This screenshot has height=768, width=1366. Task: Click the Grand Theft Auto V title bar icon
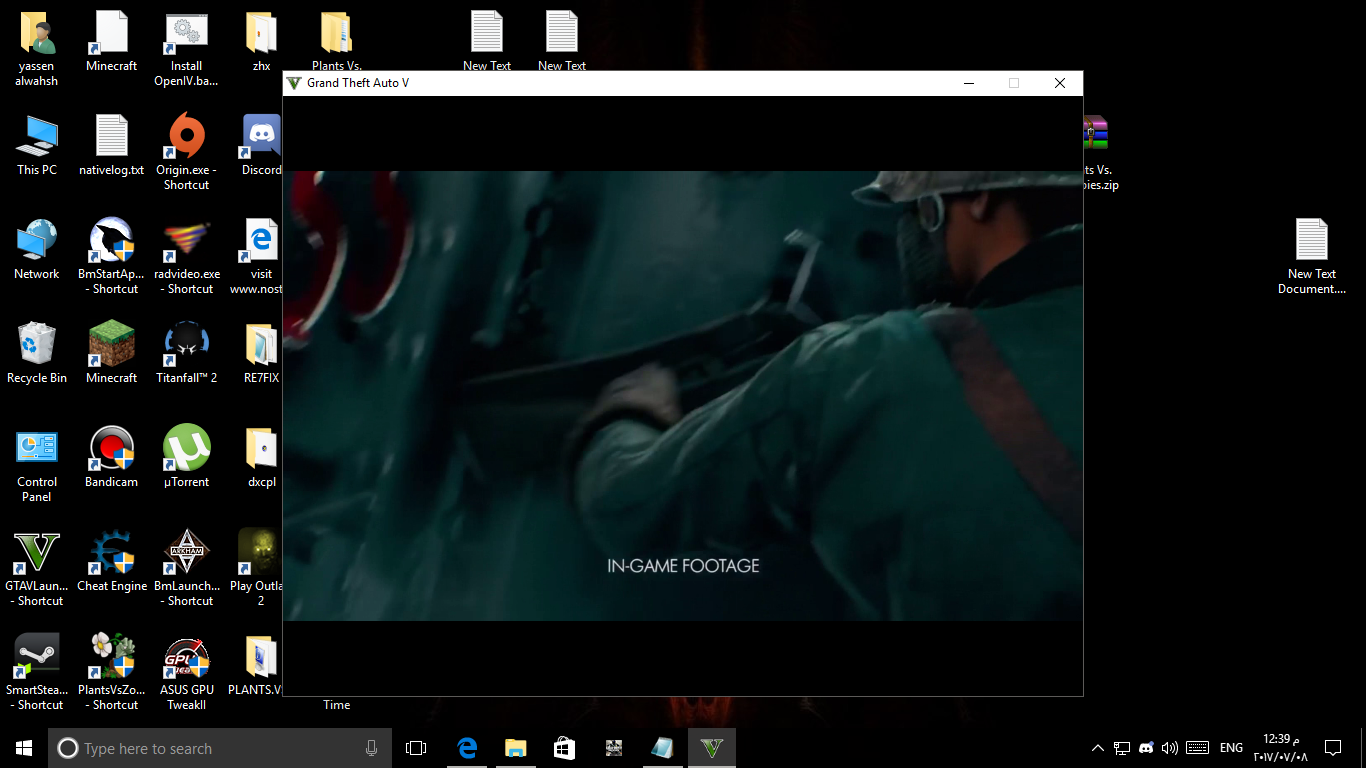tap(294, 83)
